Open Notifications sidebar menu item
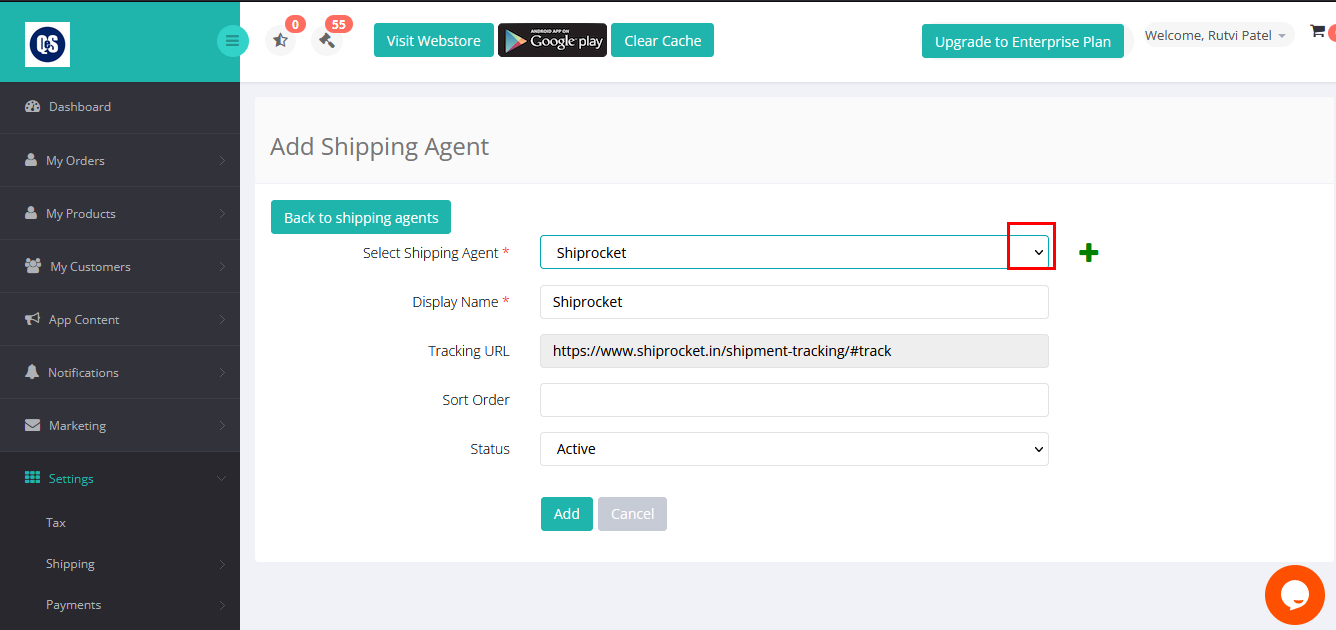This screenshot has height=630, width=1336. (120, 372)
